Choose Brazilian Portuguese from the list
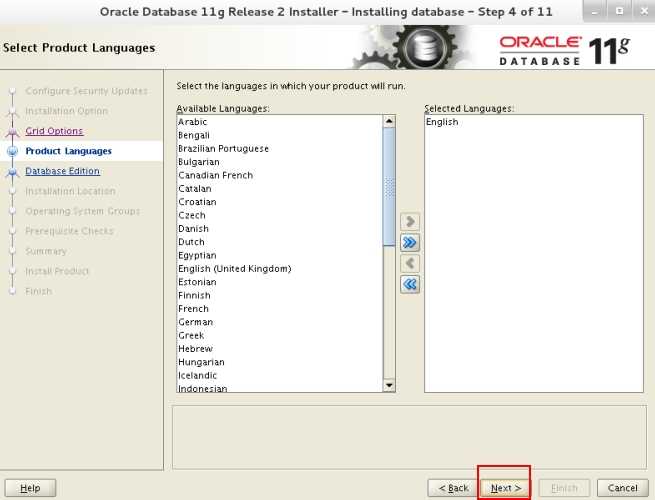 pyautogui.click(x=279, y=149)
